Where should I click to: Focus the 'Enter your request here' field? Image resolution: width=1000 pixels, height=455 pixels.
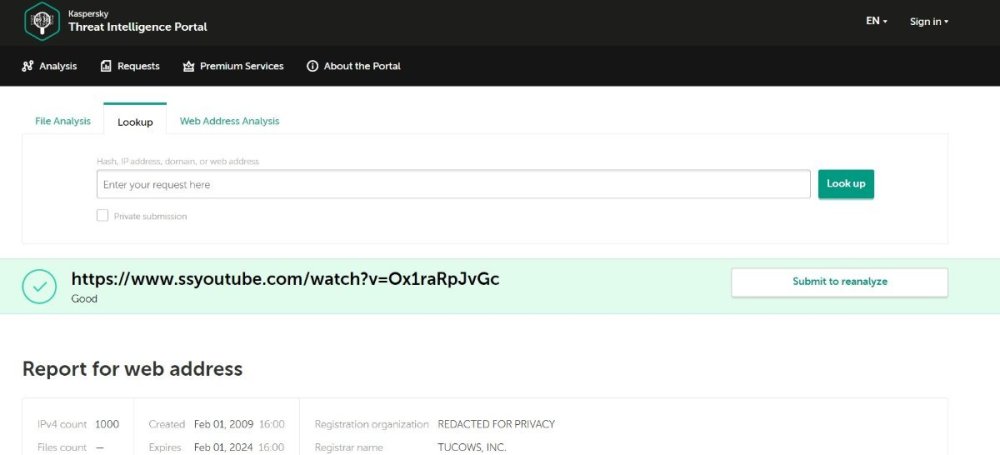(453, 184)
